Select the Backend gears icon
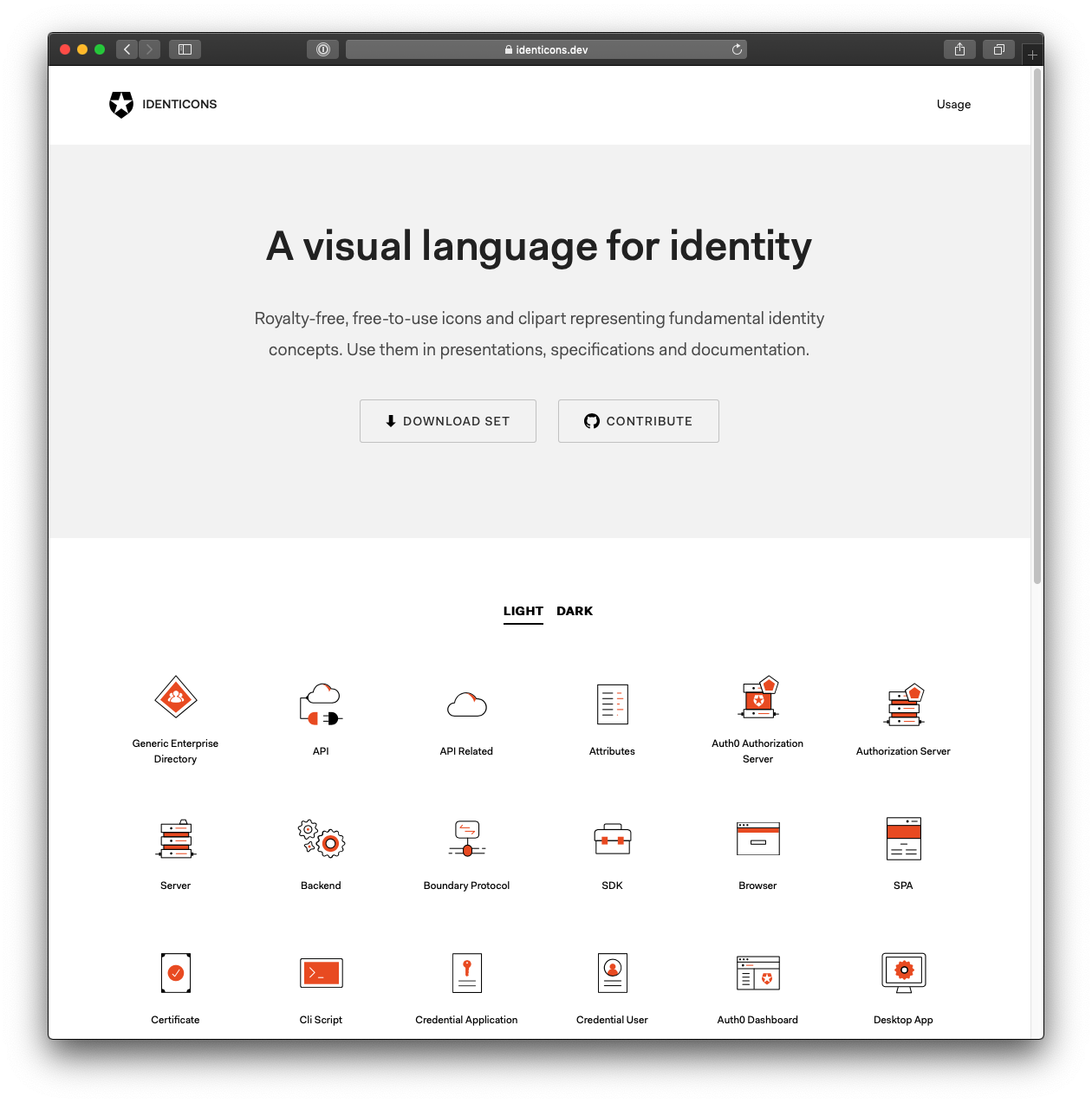 [322, 839]
